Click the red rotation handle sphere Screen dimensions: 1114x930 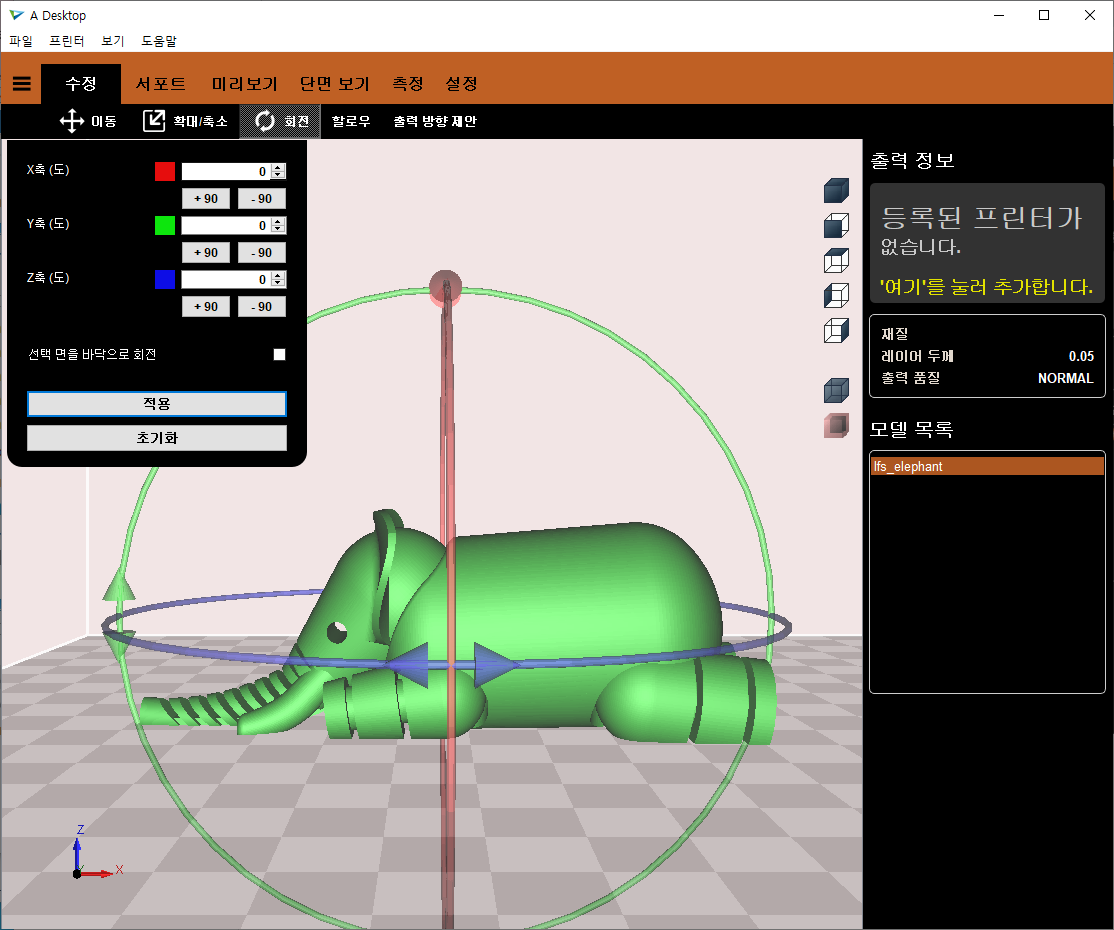point(445,287)
